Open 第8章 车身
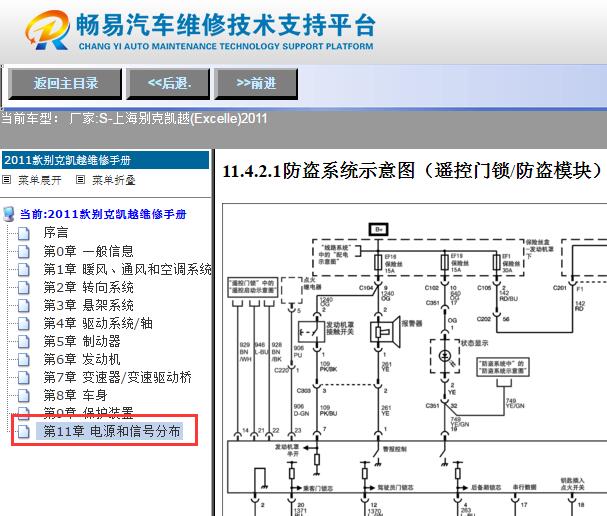Viewport: 607px width, 516px height. [x=75, y=395]
